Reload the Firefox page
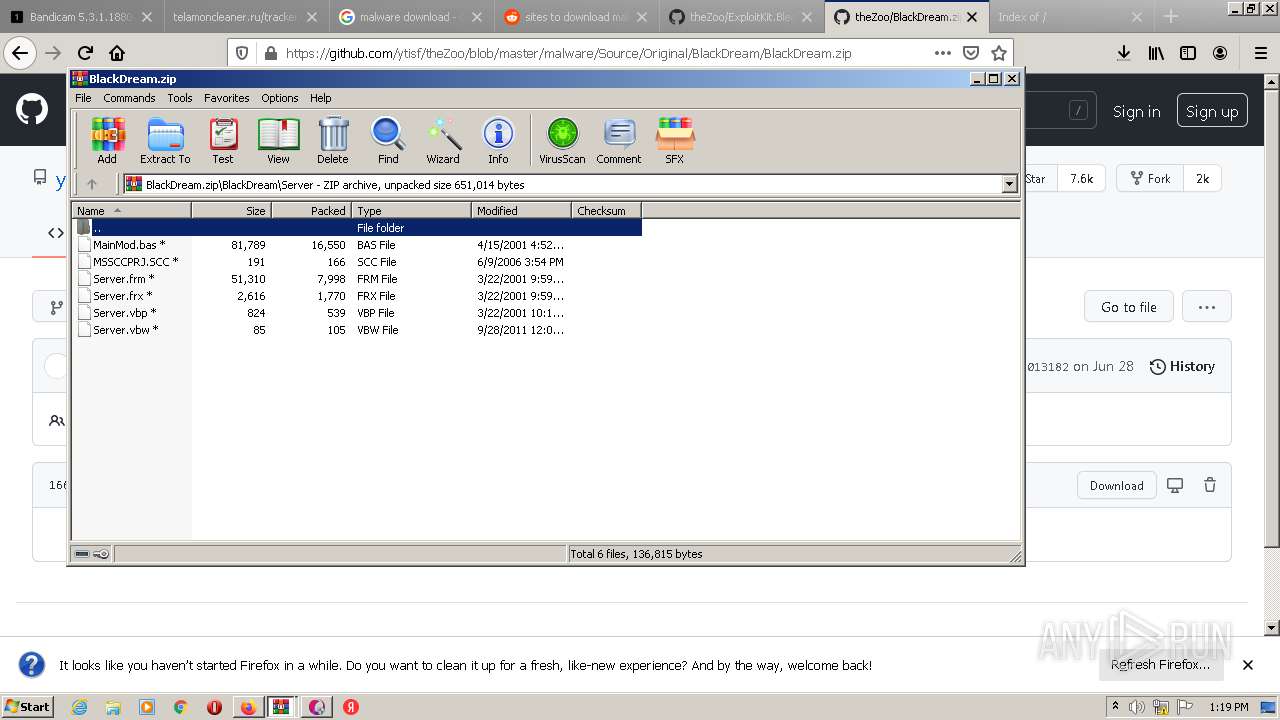The image size is (1280, 720). click(x=85, y=53)
